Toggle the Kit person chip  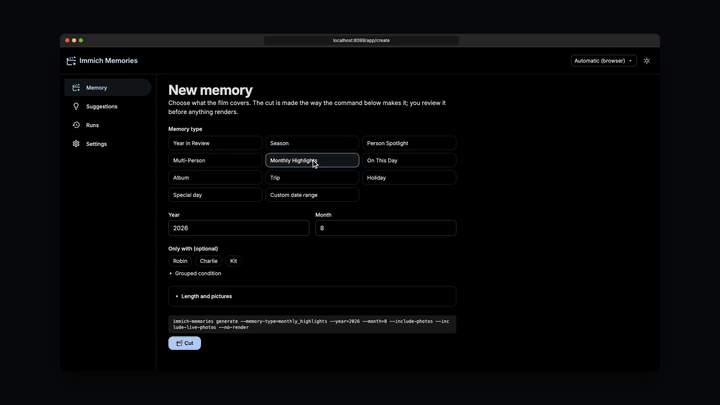click(233, 261)
